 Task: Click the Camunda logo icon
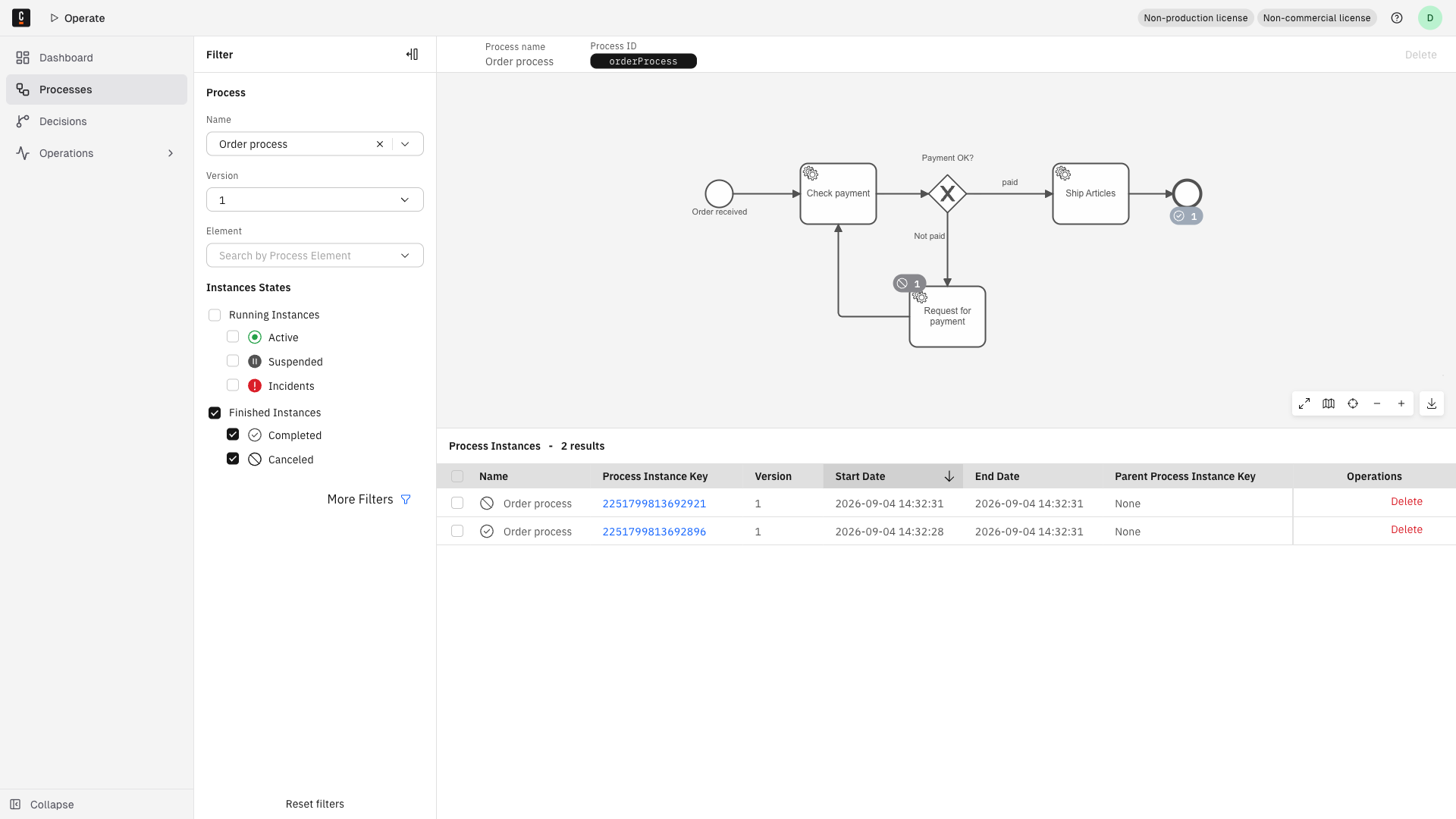point(21,17)
